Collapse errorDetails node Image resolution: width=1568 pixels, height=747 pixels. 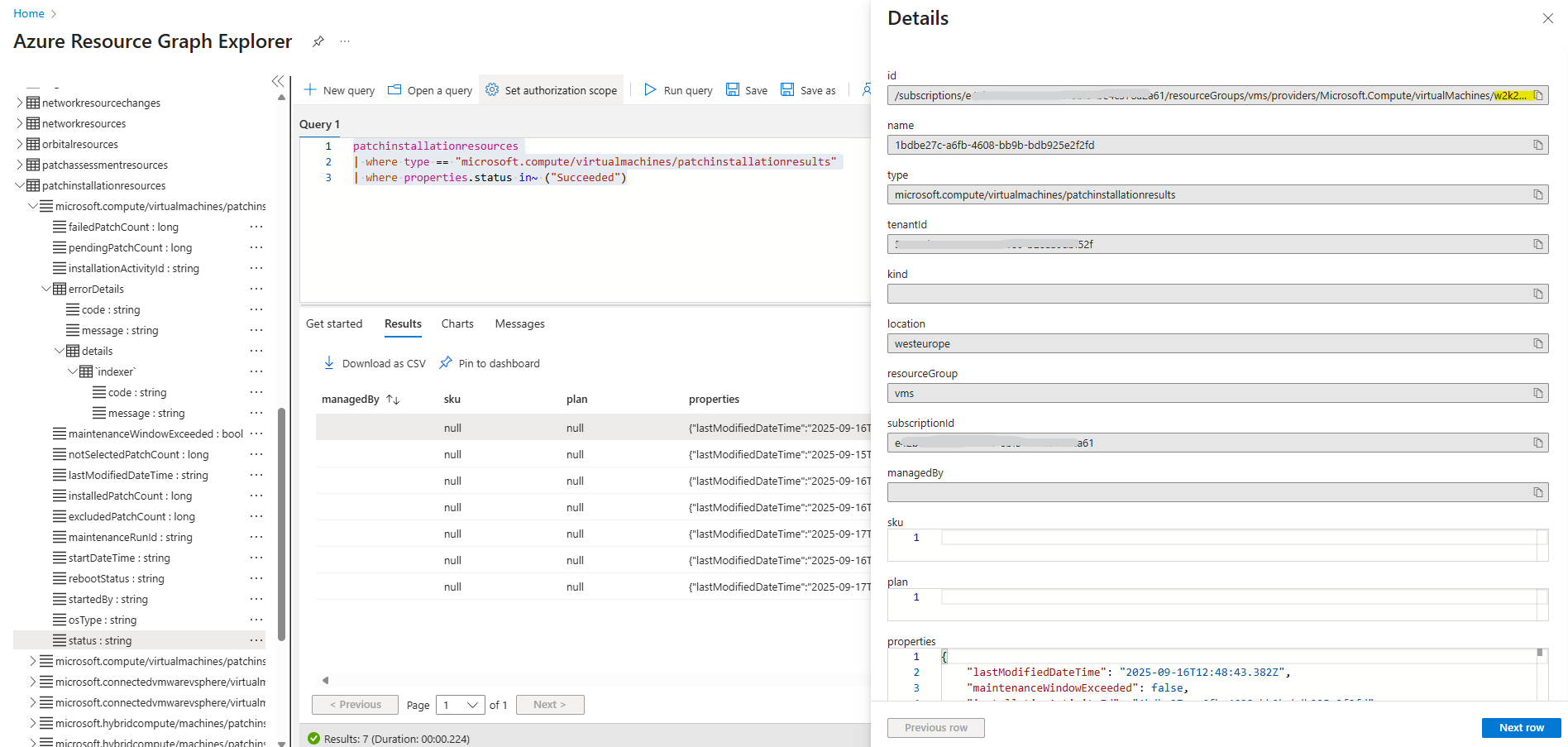46,289
